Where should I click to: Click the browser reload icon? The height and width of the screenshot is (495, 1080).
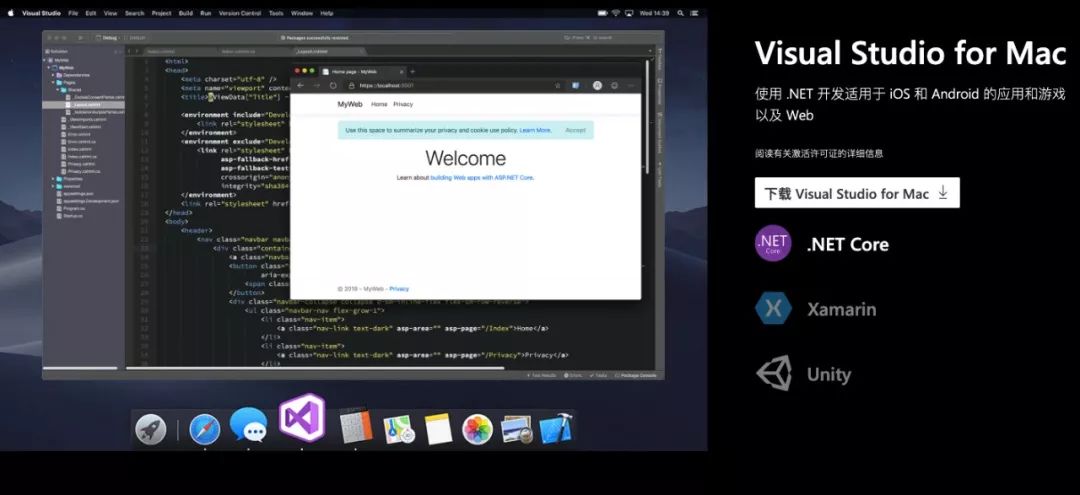click(x=334, y=86)
